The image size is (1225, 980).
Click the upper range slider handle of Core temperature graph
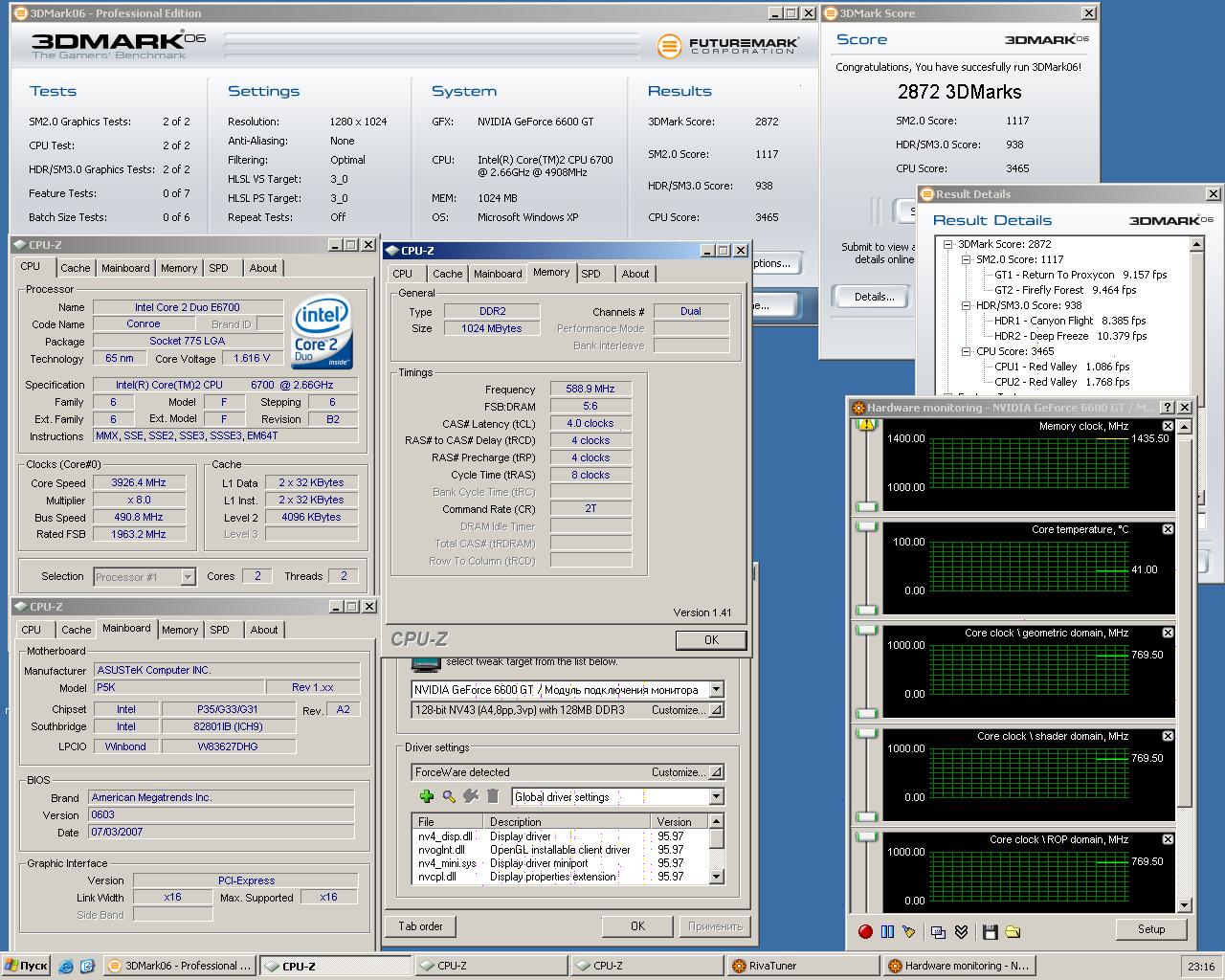click(867, 526)
